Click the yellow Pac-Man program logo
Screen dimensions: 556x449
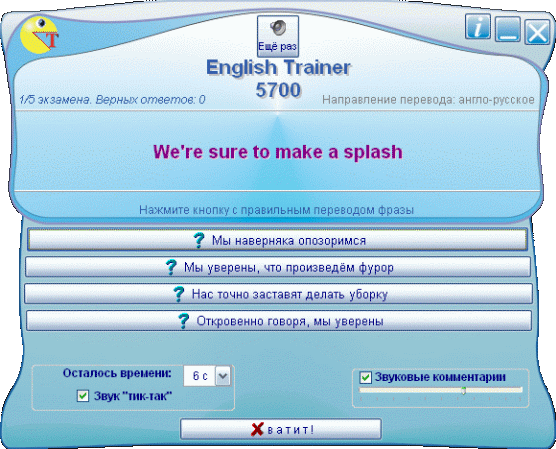coord(39,35)
